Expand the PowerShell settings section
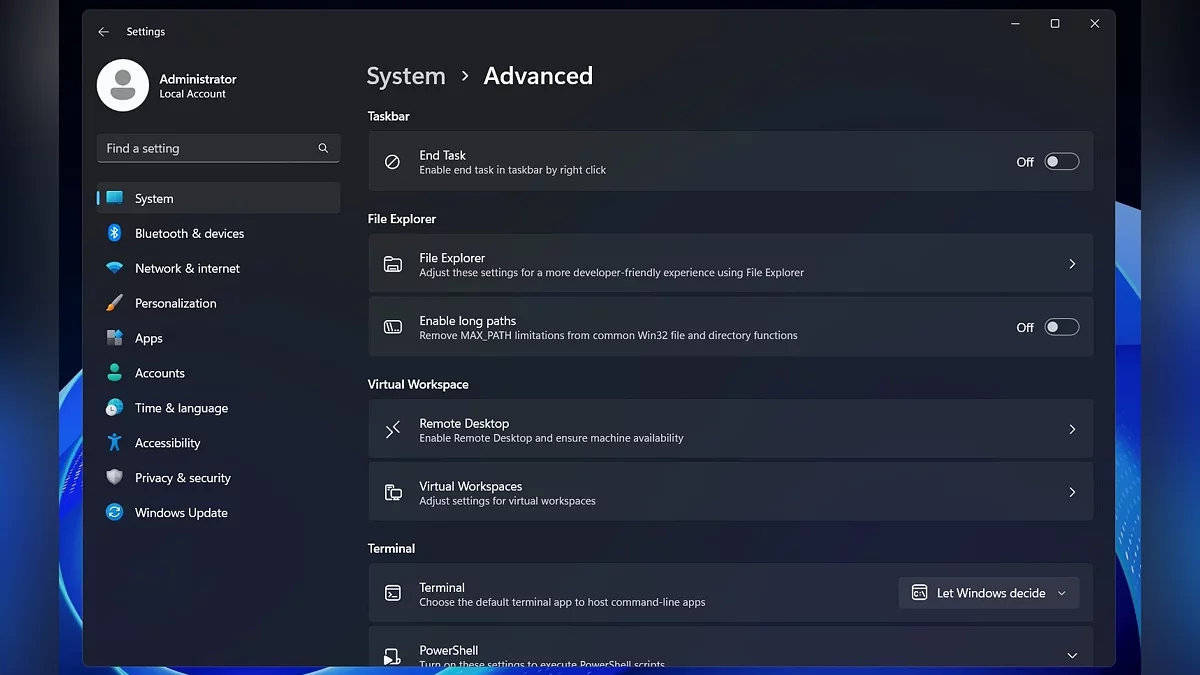The width and height of the screenshot is (1200, 675). (x=1071, y=655)
